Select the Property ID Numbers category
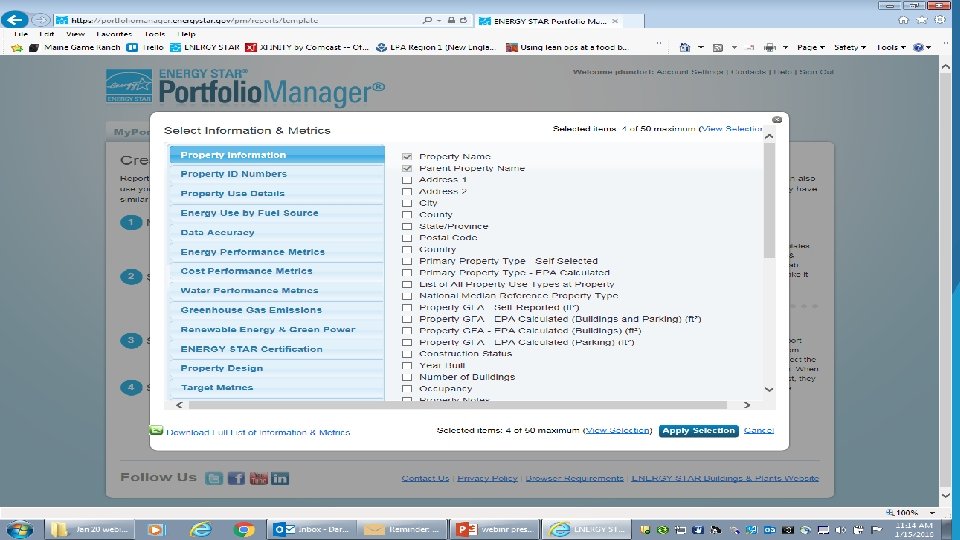The width and height of the screenshot is (960, 540). click(277, 174)
